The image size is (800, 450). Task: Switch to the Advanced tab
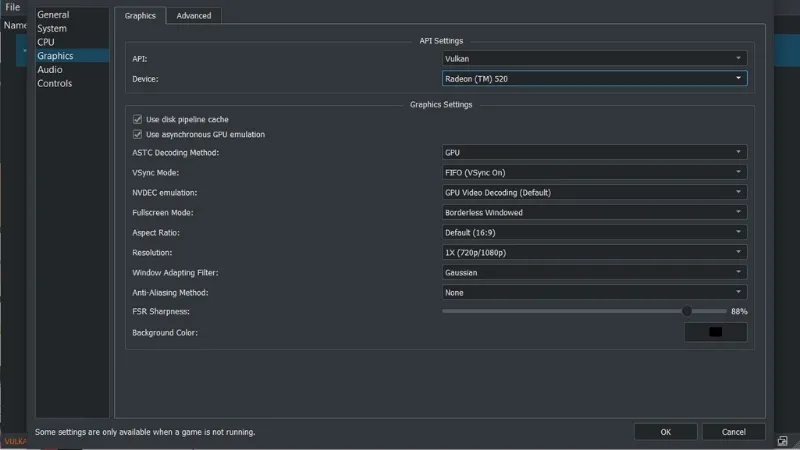point(194,16)
